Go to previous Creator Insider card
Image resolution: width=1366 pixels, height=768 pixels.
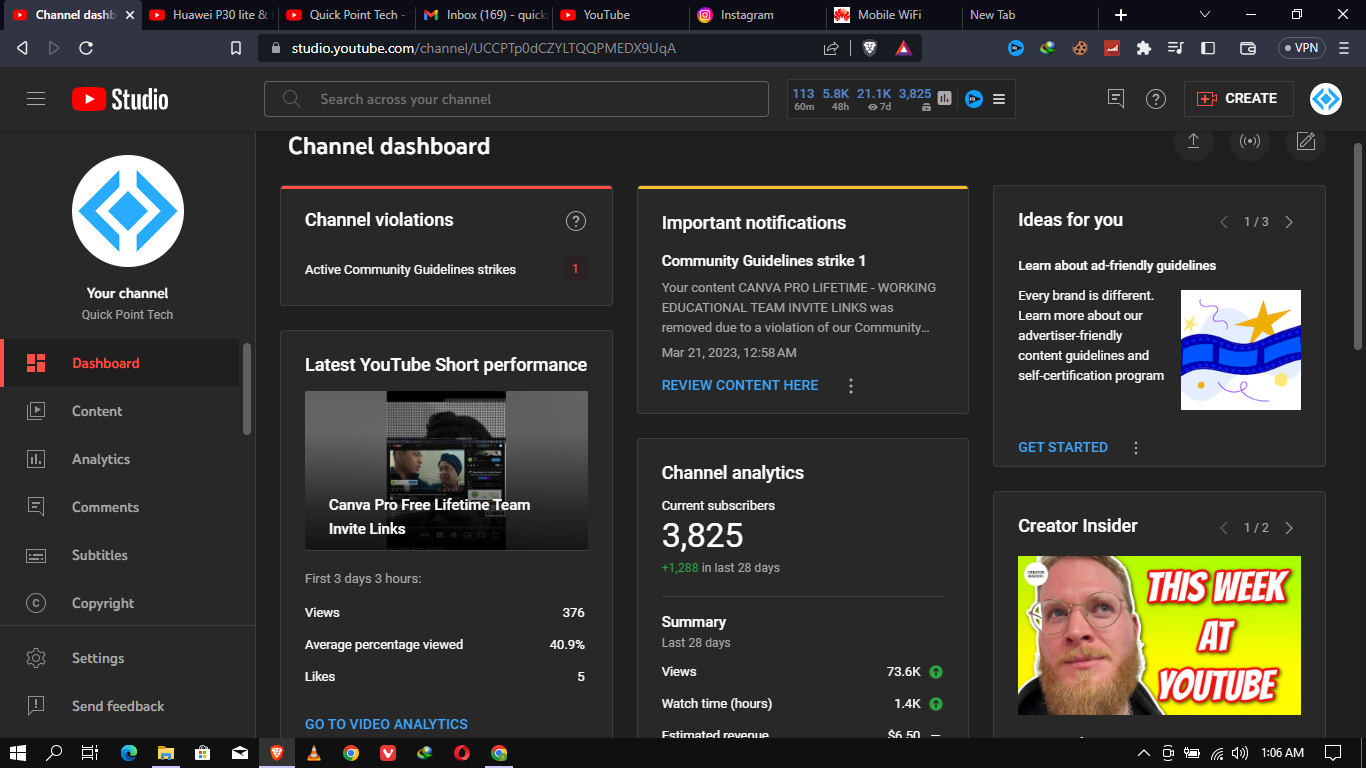tap(1224, 528)
